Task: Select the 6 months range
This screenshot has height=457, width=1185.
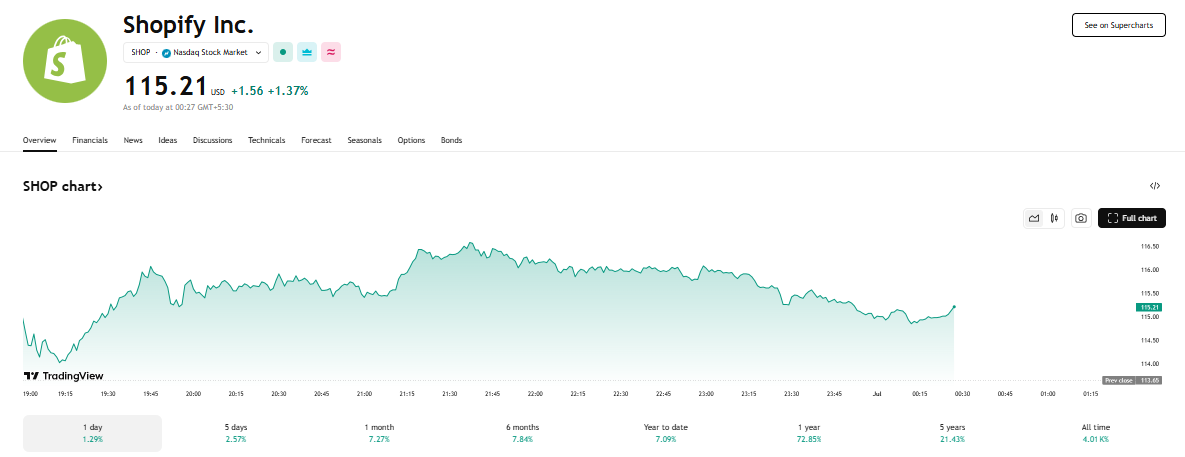Action: [x=523, y=433]
